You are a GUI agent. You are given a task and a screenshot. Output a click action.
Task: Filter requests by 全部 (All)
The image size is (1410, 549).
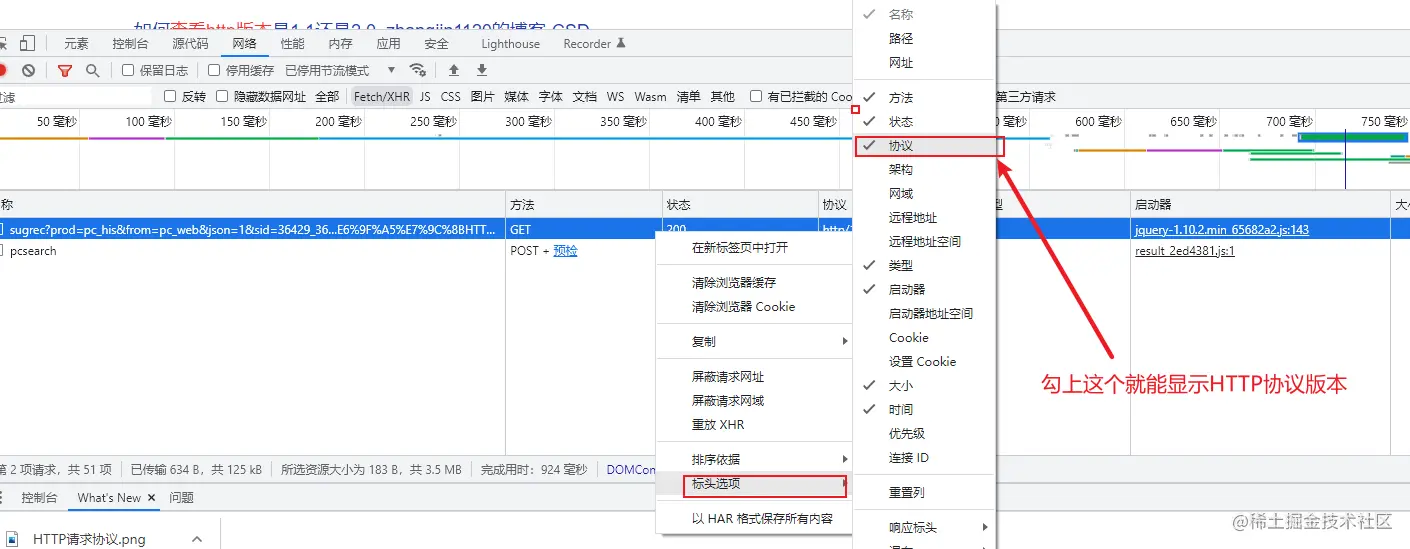point(327,97)
